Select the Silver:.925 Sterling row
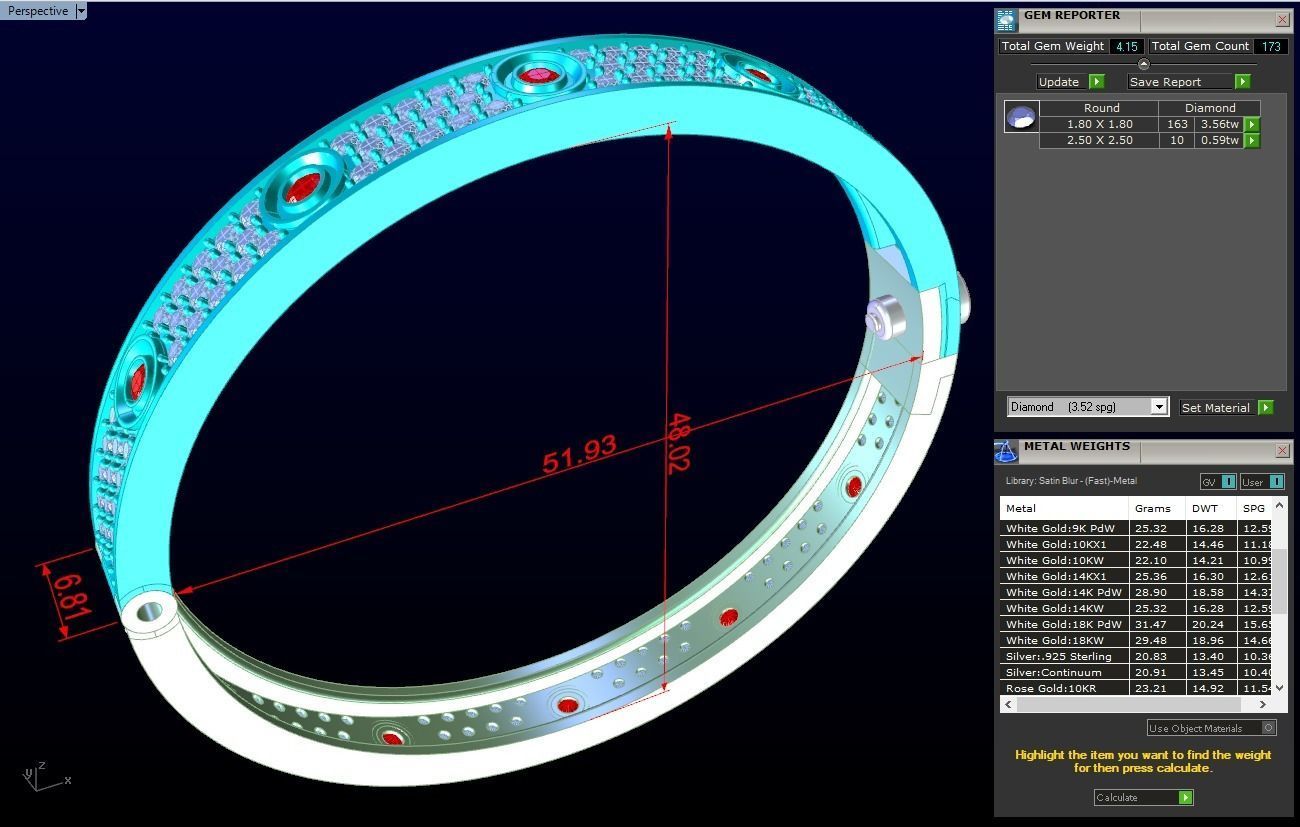Screen dimensions: 1300x827 pos(1137,656)
